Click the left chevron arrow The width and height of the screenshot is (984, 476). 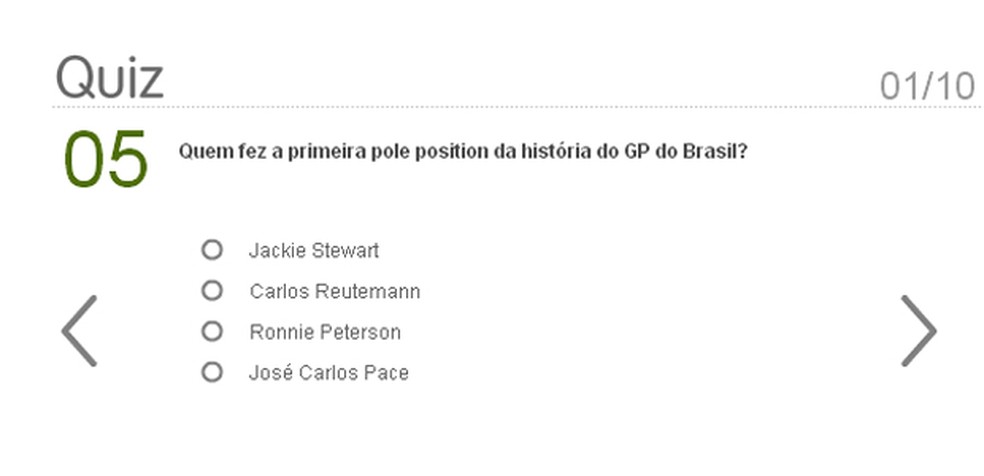79,331
